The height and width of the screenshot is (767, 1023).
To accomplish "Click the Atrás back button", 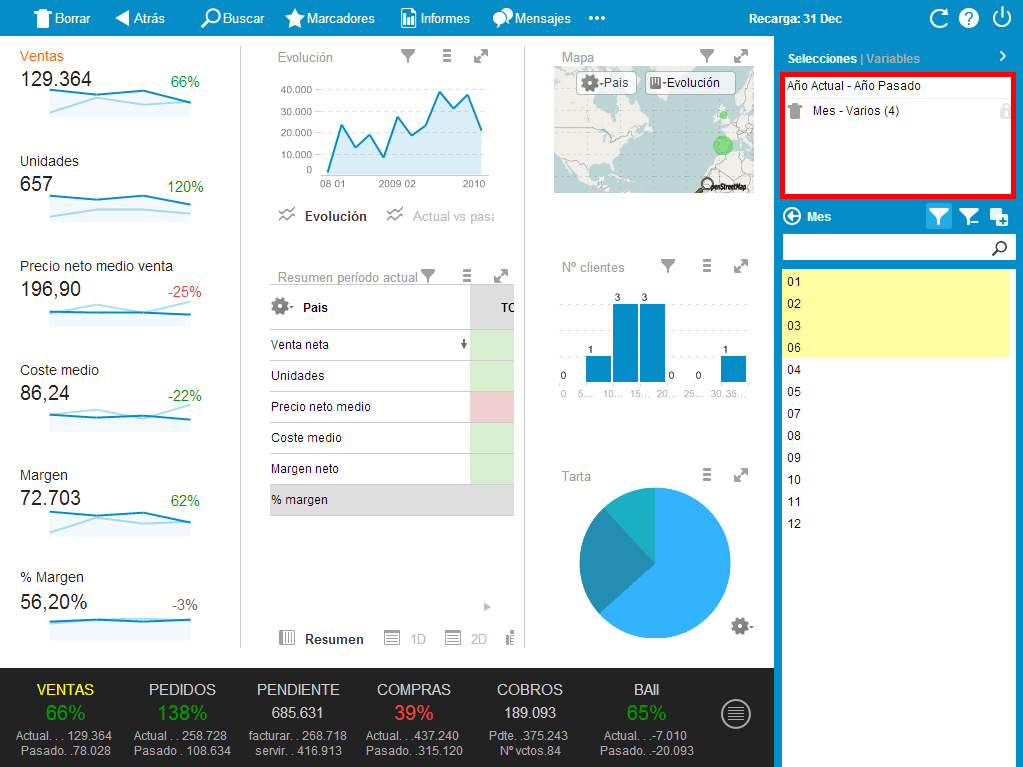I will point(140,18).
